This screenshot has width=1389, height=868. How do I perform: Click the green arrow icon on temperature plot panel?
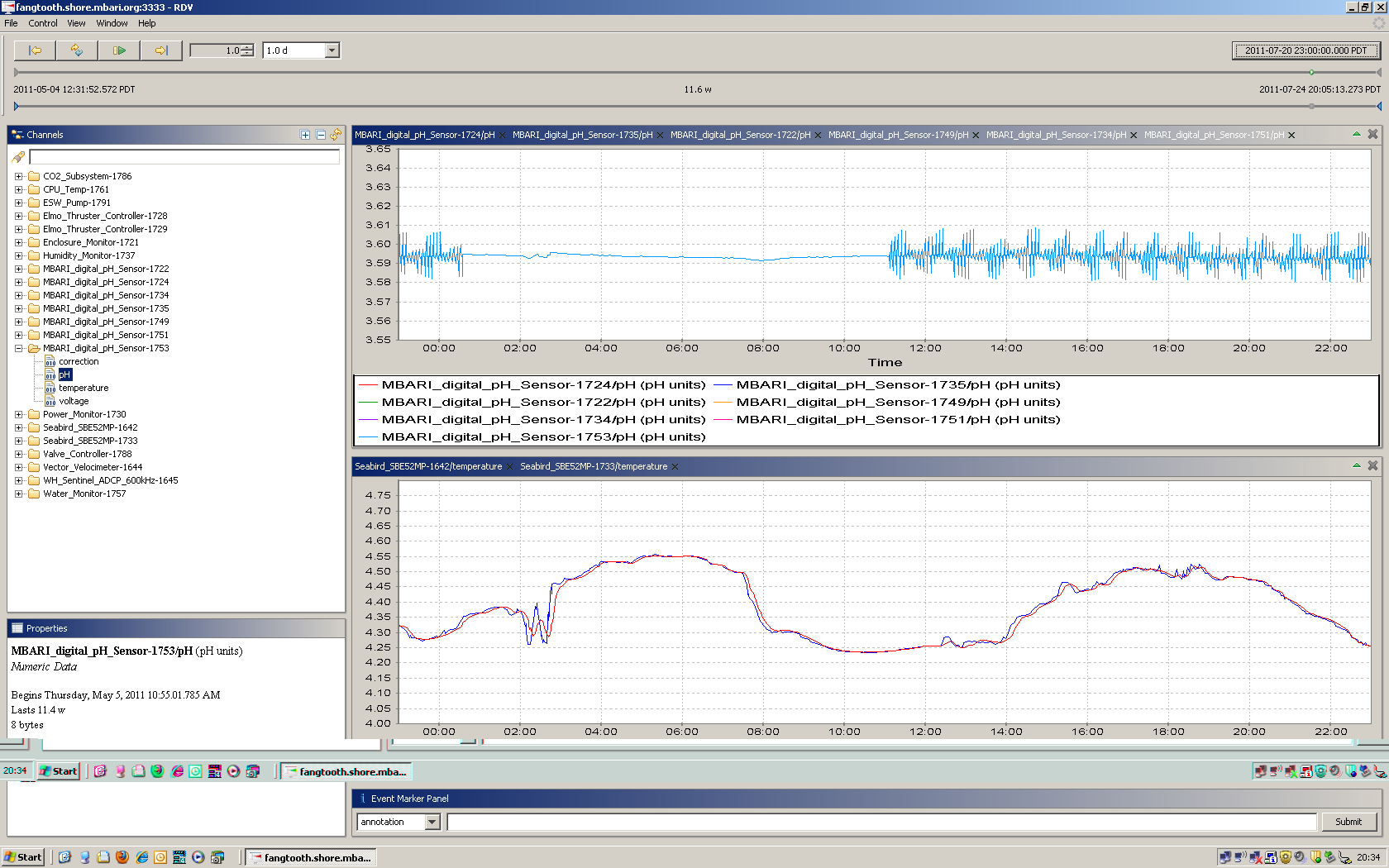point(1357,465)
